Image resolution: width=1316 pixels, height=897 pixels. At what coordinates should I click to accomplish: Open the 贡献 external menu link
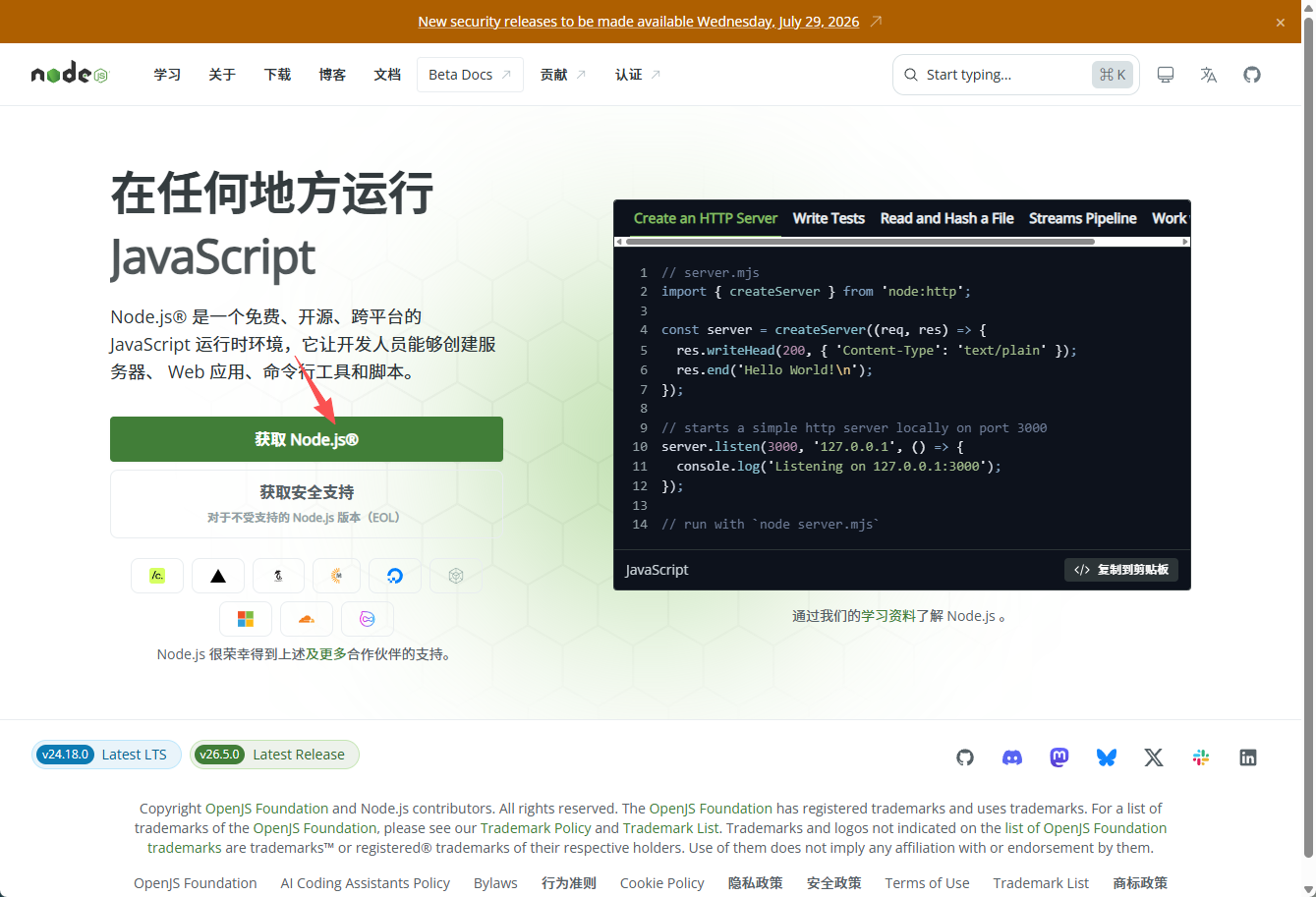coord(563,75)
